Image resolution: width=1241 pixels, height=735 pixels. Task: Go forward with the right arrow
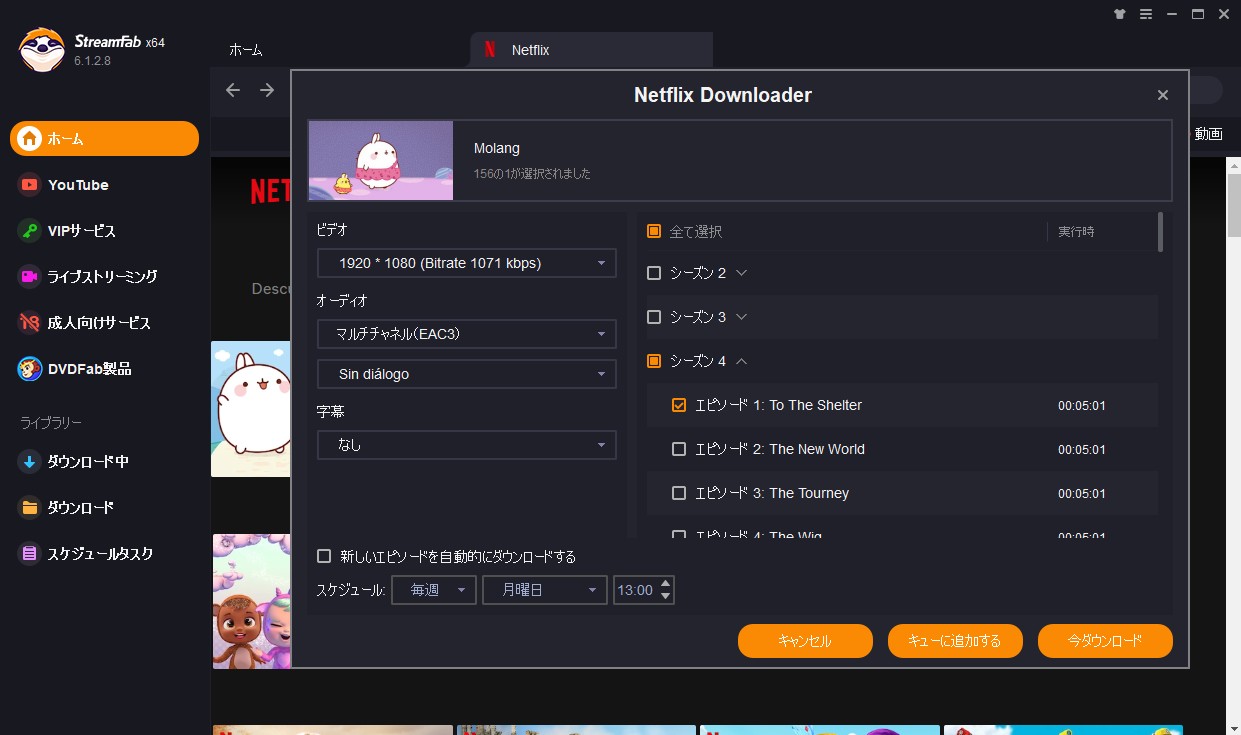click(267, 90)
